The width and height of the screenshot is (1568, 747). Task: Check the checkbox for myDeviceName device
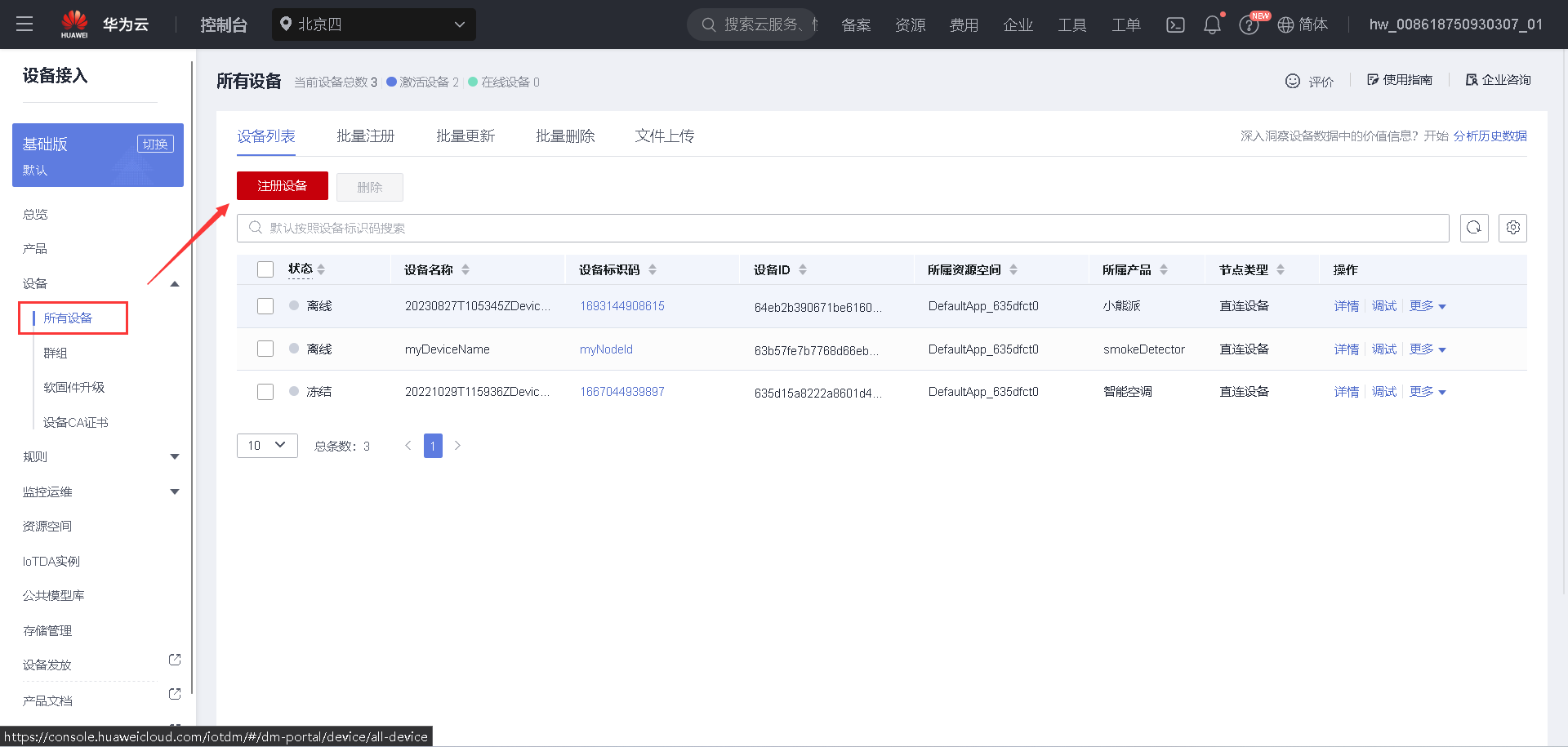click(265, 348)
